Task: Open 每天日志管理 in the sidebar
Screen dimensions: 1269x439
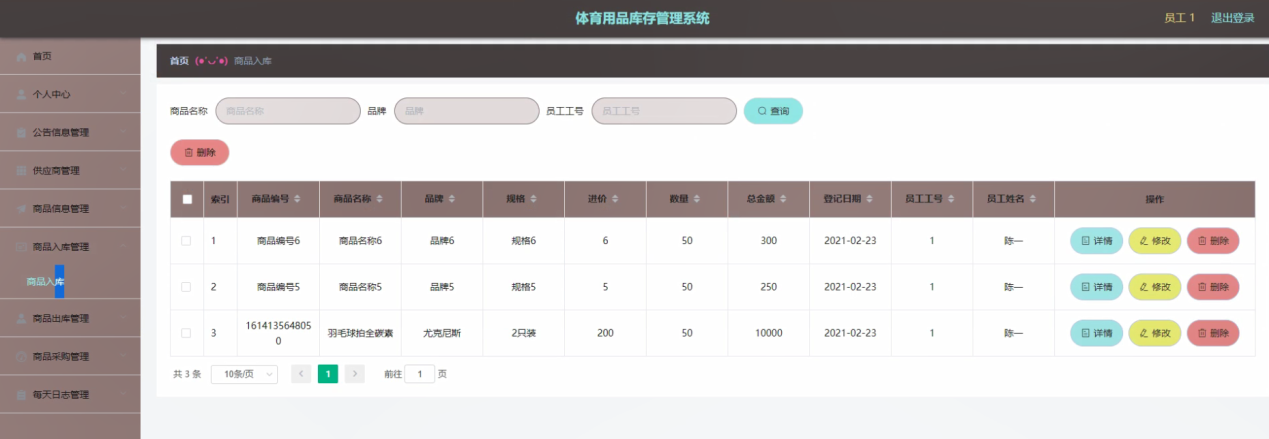Action: [x=70, y=395]
